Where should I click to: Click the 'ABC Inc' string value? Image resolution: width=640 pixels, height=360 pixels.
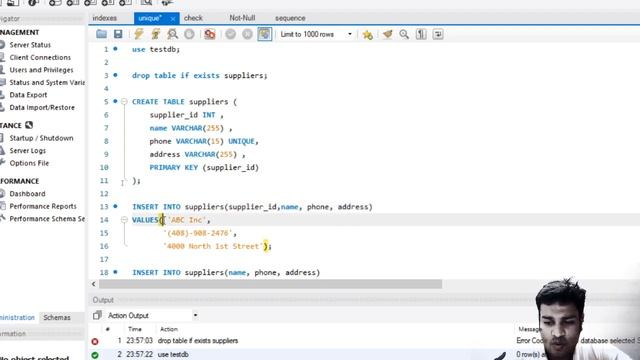186,220
